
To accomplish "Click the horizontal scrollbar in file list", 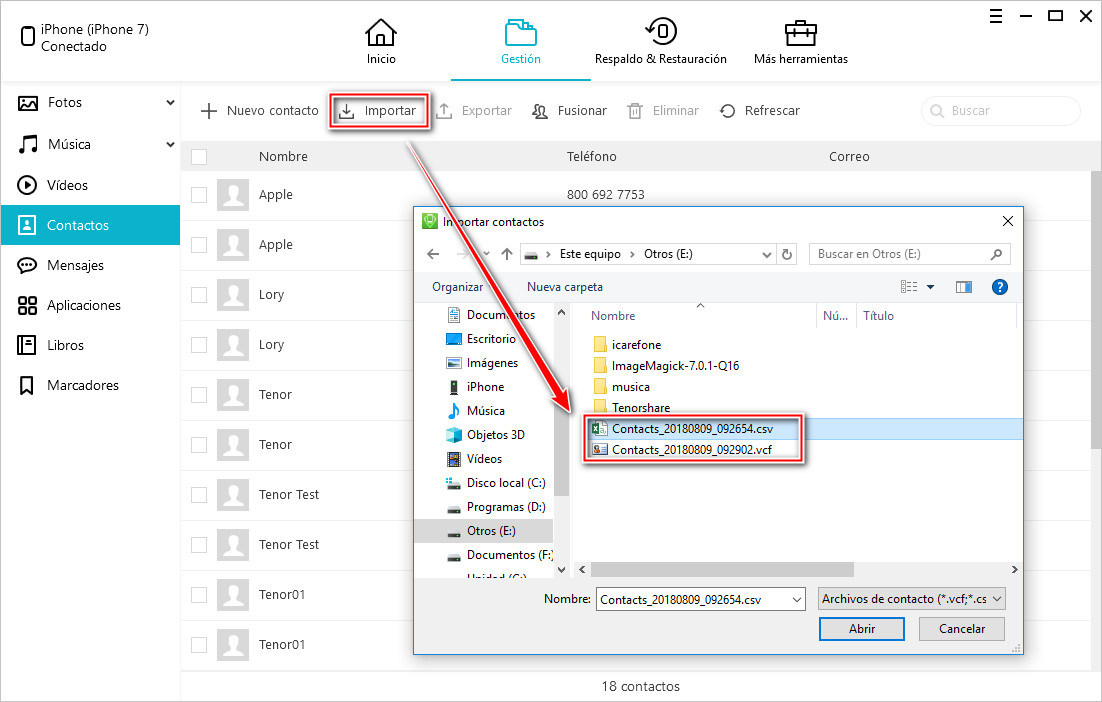I will point(720,569).
